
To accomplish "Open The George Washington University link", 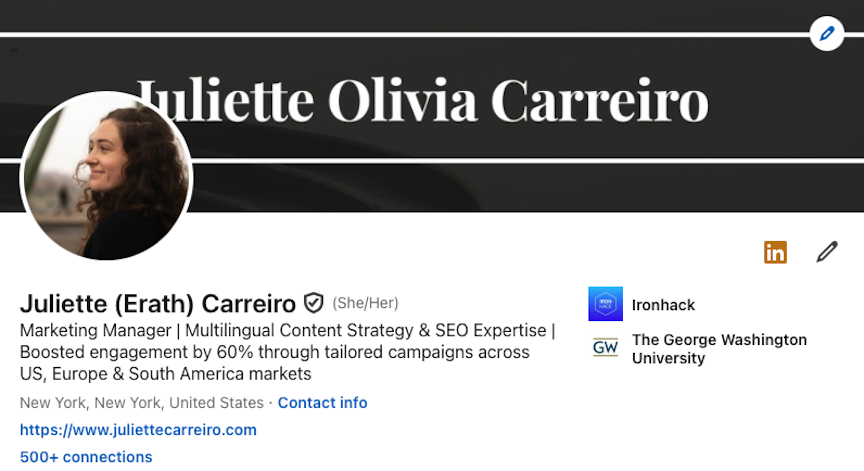I will click(x=719, y=349).
